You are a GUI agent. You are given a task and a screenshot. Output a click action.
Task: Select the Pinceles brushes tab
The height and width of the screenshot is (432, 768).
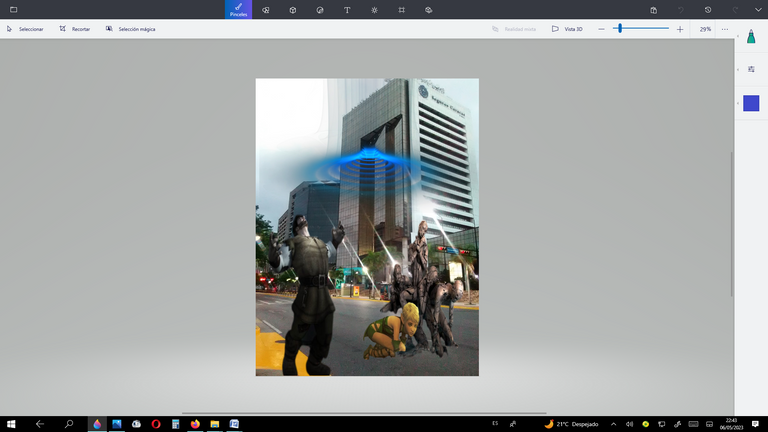tap(239, 9)
